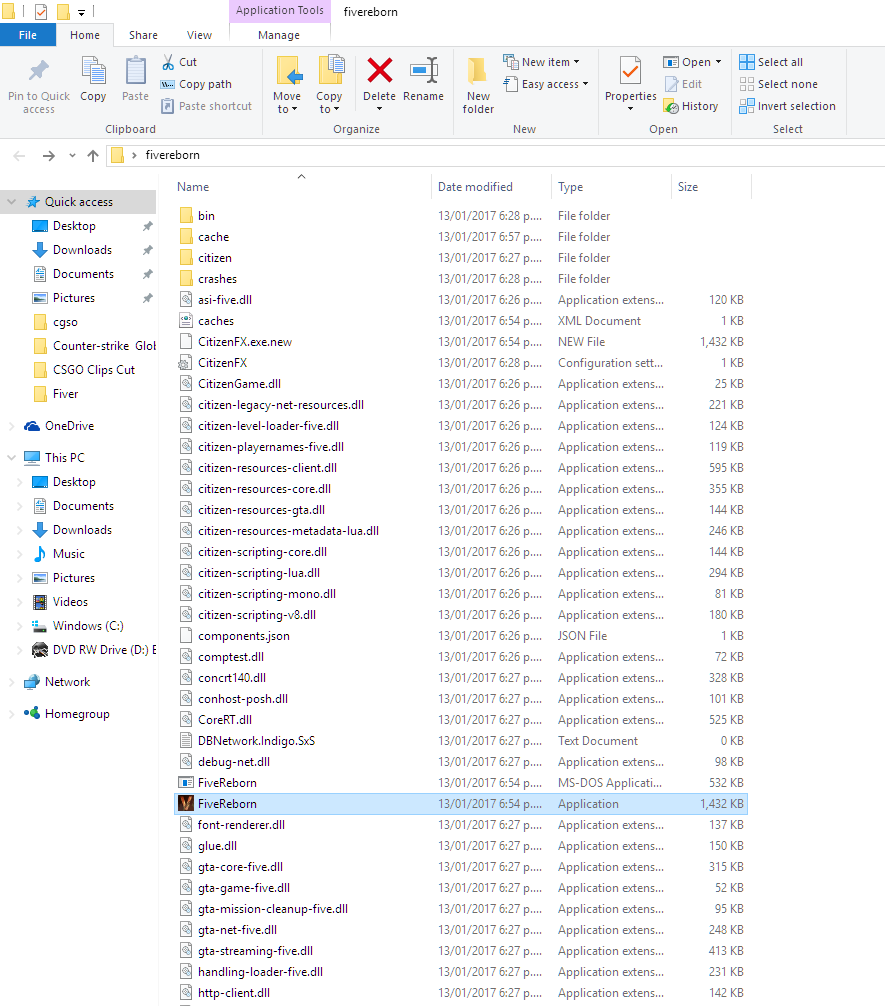The image size is (885, 1006).
Task: Click Edit in the ribbon
Action: 683,84
